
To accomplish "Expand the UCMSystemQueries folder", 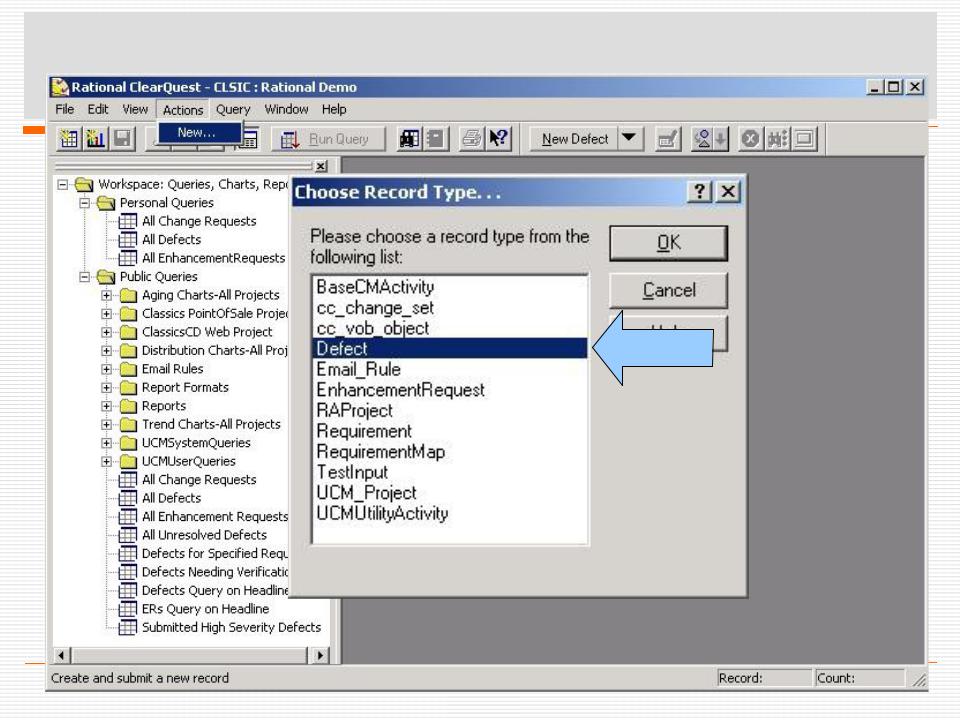I will click(x=107, y=443).
